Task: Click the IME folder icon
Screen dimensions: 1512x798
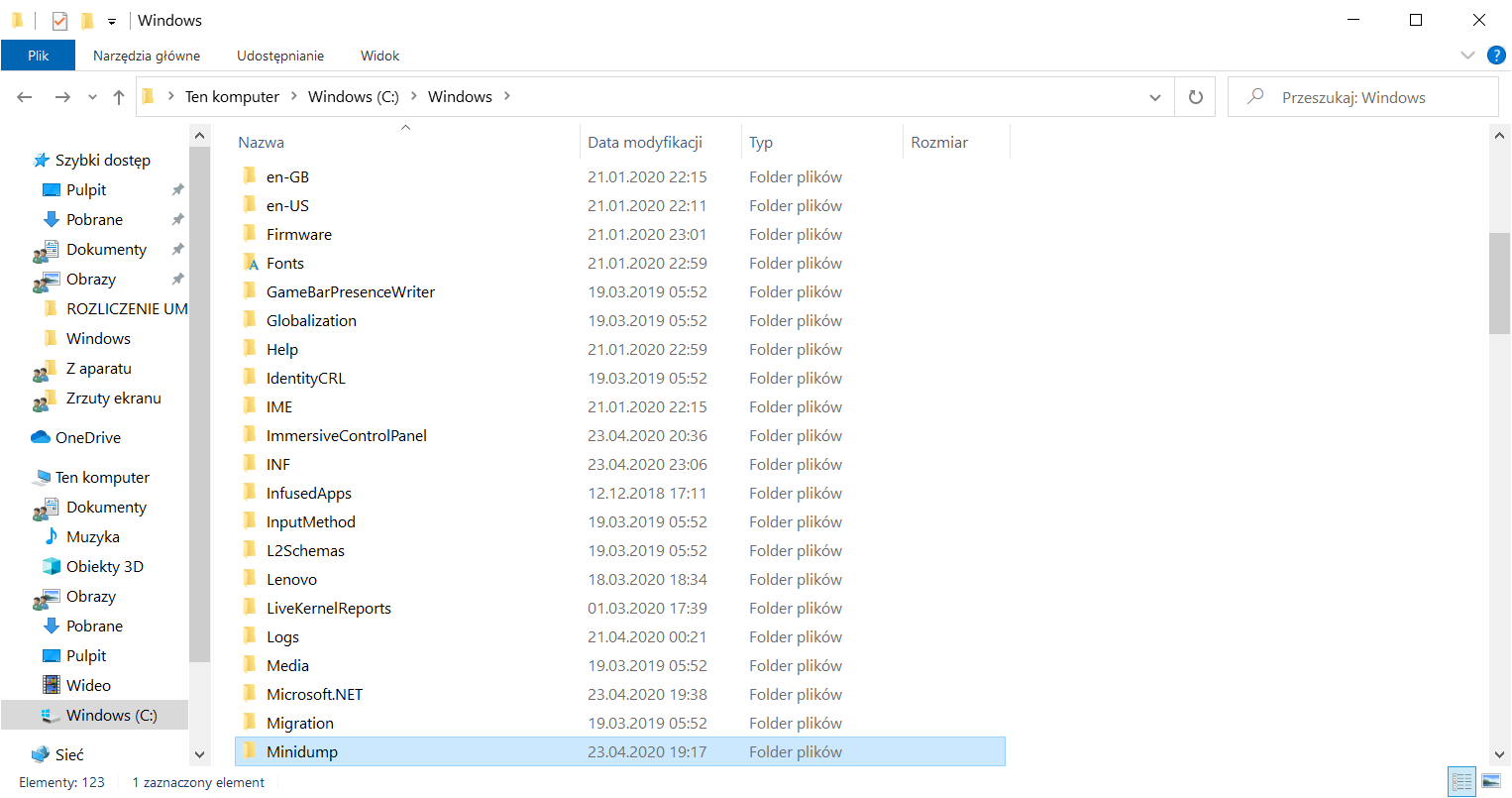Action: tap(250, 406)
